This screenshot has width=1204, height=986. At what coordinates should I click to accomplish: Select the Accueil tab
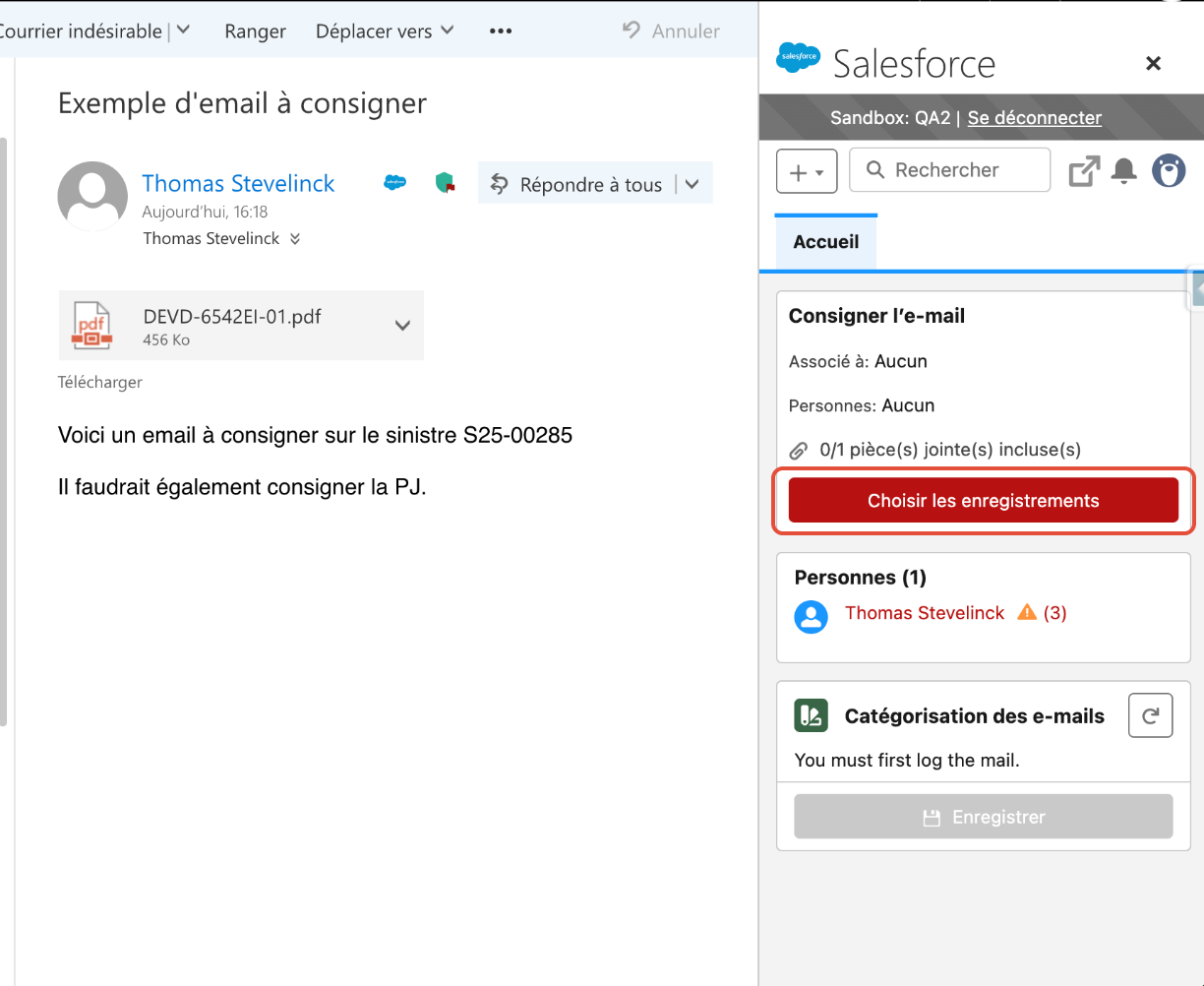(826, 242)
